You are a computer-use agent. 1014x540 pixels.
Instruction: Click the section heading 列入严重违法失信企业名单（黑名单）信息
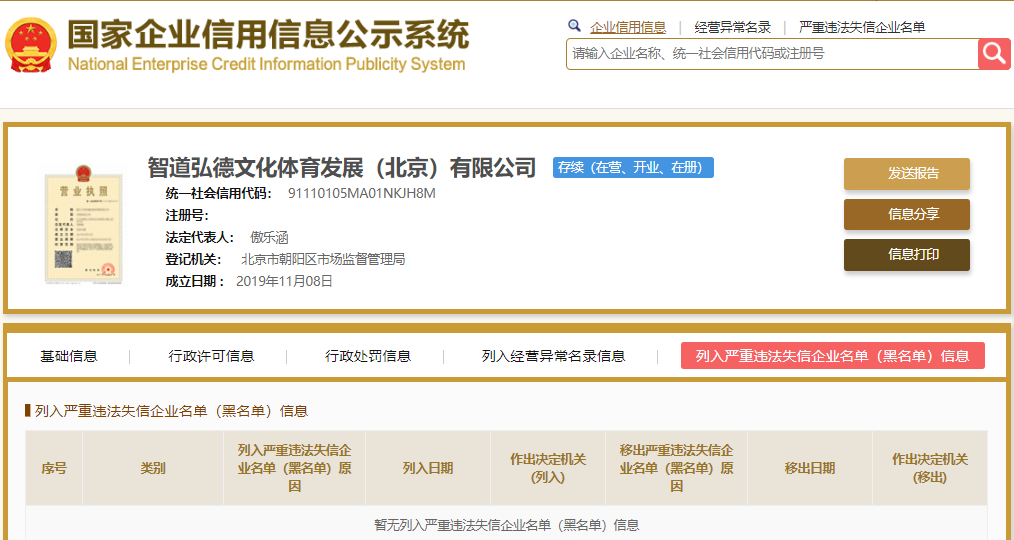point(171,411)
